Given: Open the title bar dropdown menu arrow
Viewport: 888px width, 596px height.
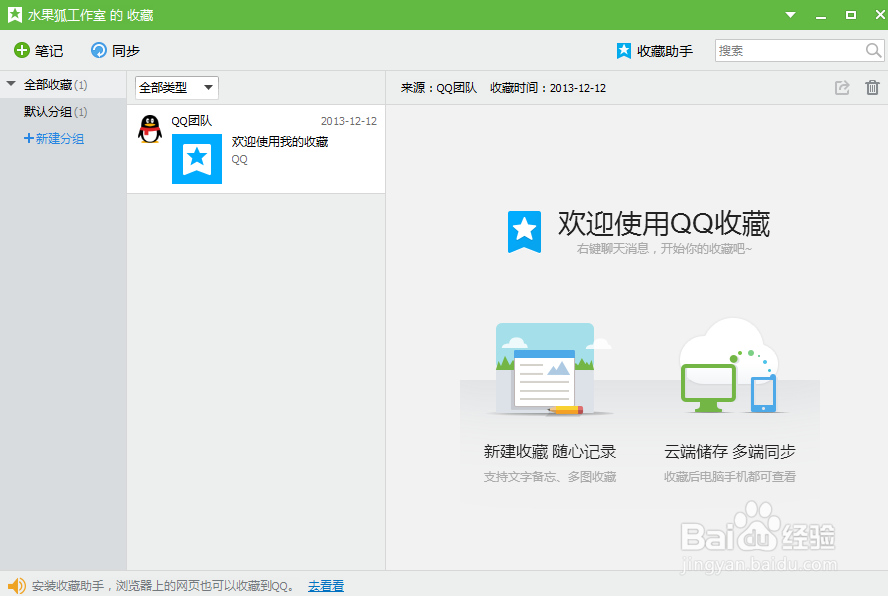Looking at the screenshot, I should (x=789, y=15).
